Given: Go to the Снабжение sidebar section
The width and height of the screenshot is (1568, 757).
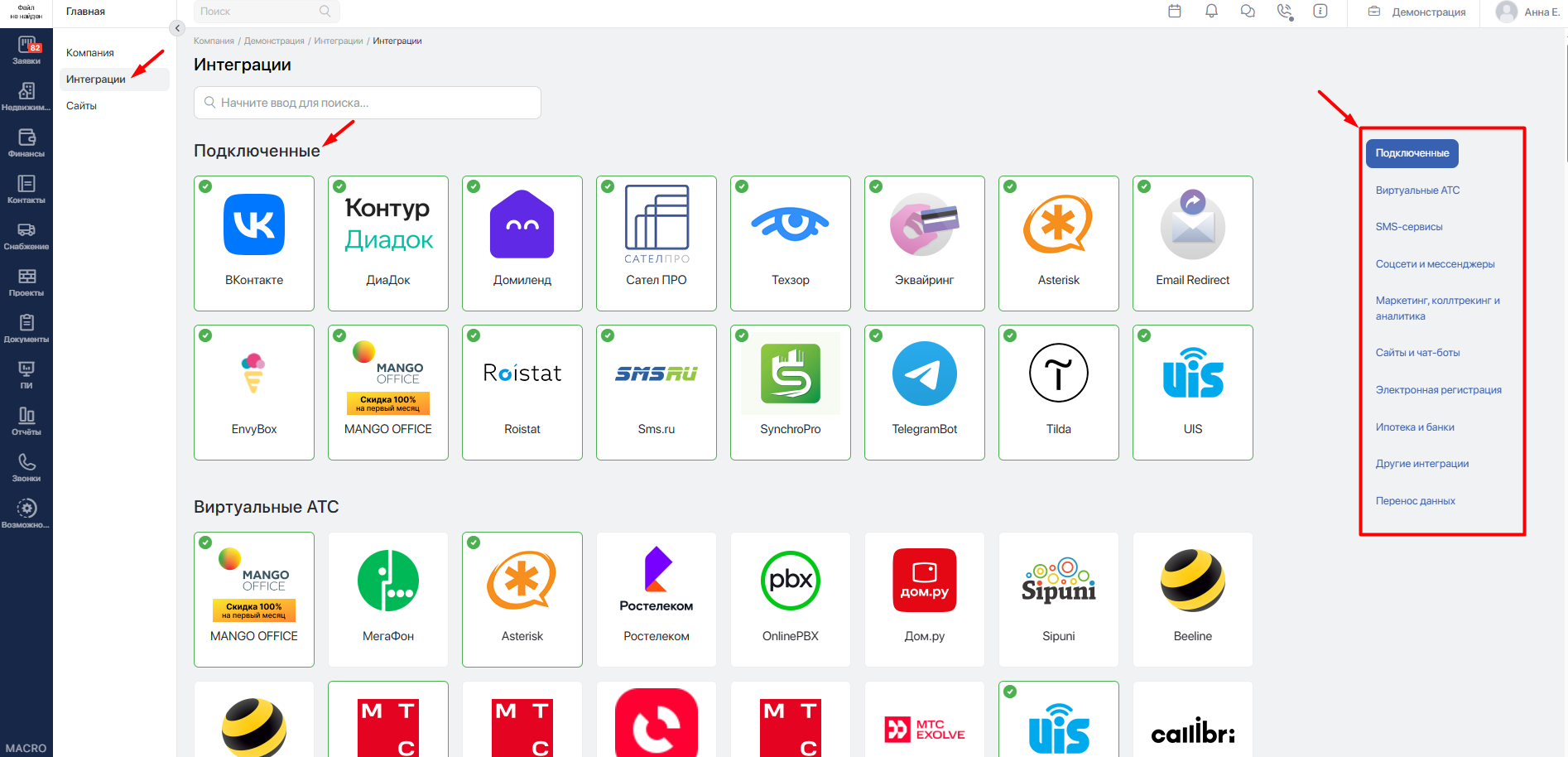Looking at the screenshot, I should point(26,236).
